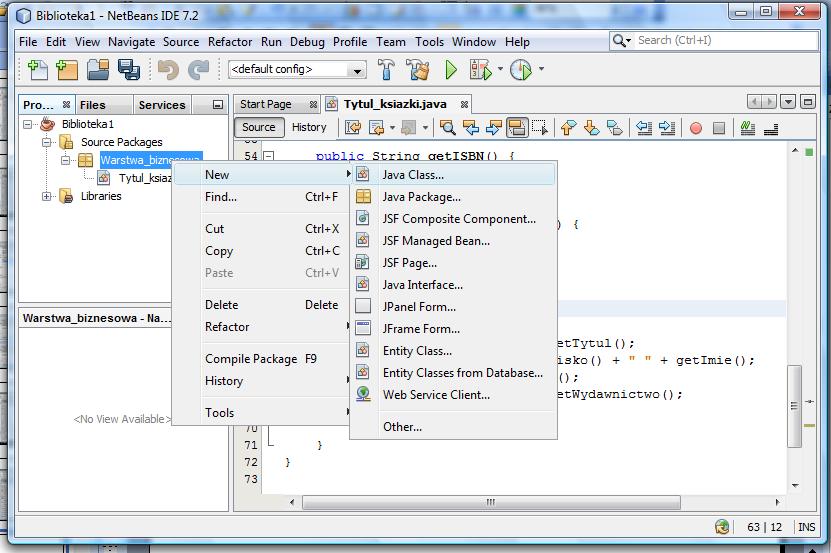Choose Java Package from New submenu
Screen dimensions: 831x553
[454, 197]
